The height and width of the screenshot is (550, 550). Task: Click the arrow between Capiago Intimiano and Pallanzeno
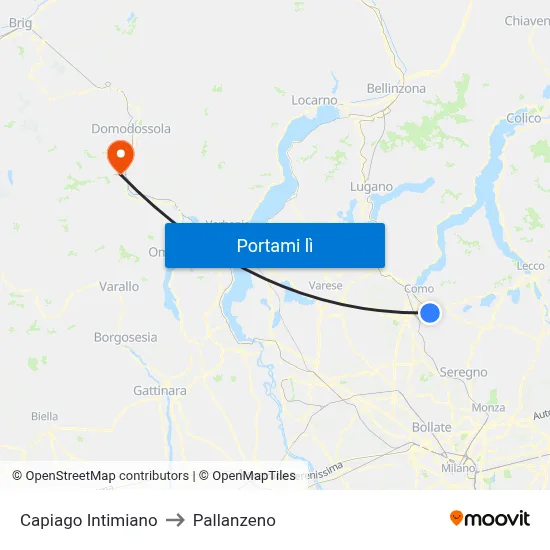click(x=175, y=520)
